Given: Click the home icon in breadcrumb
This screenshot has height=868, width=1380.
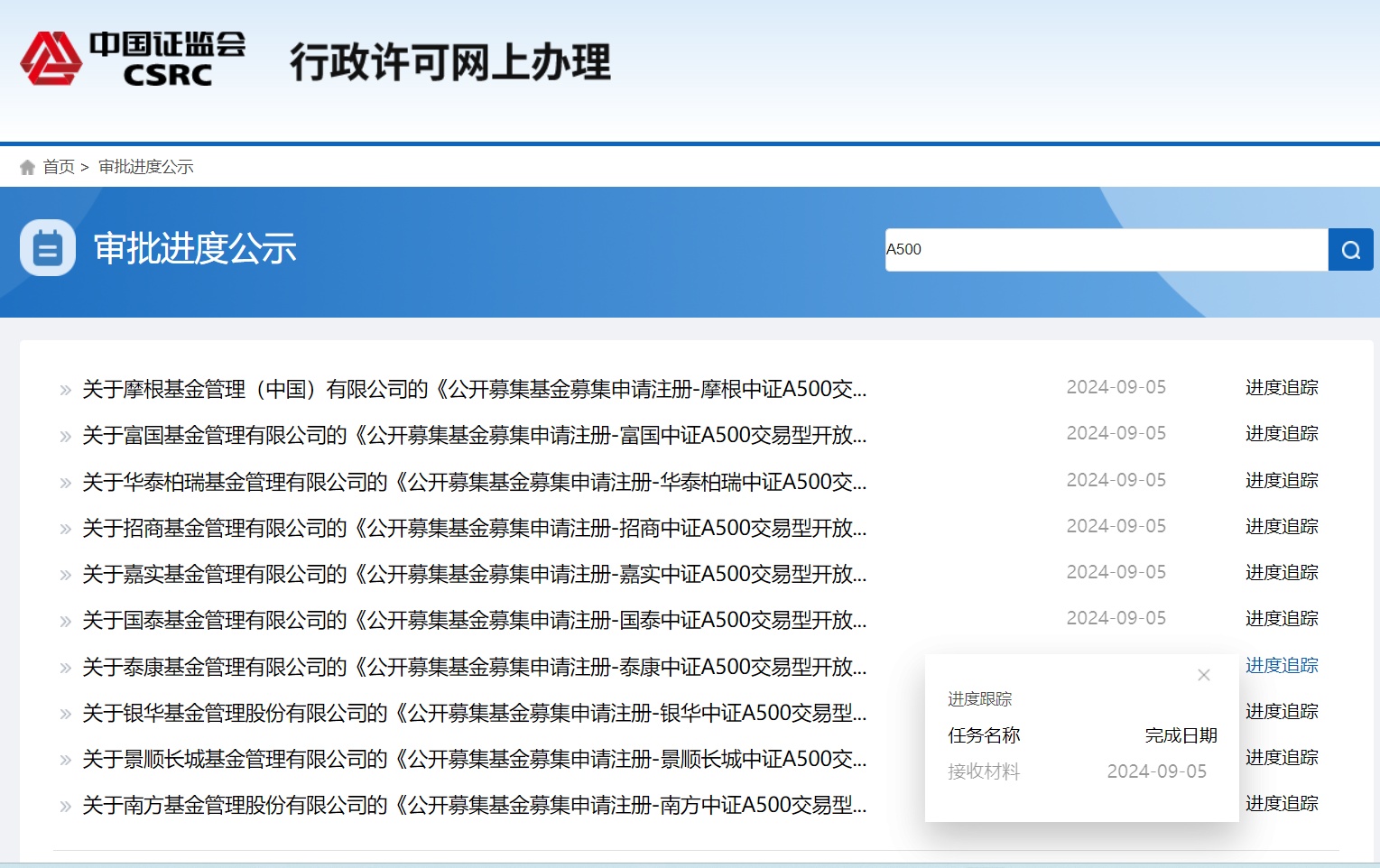Looking at the screenshot, I should [27, 167].
